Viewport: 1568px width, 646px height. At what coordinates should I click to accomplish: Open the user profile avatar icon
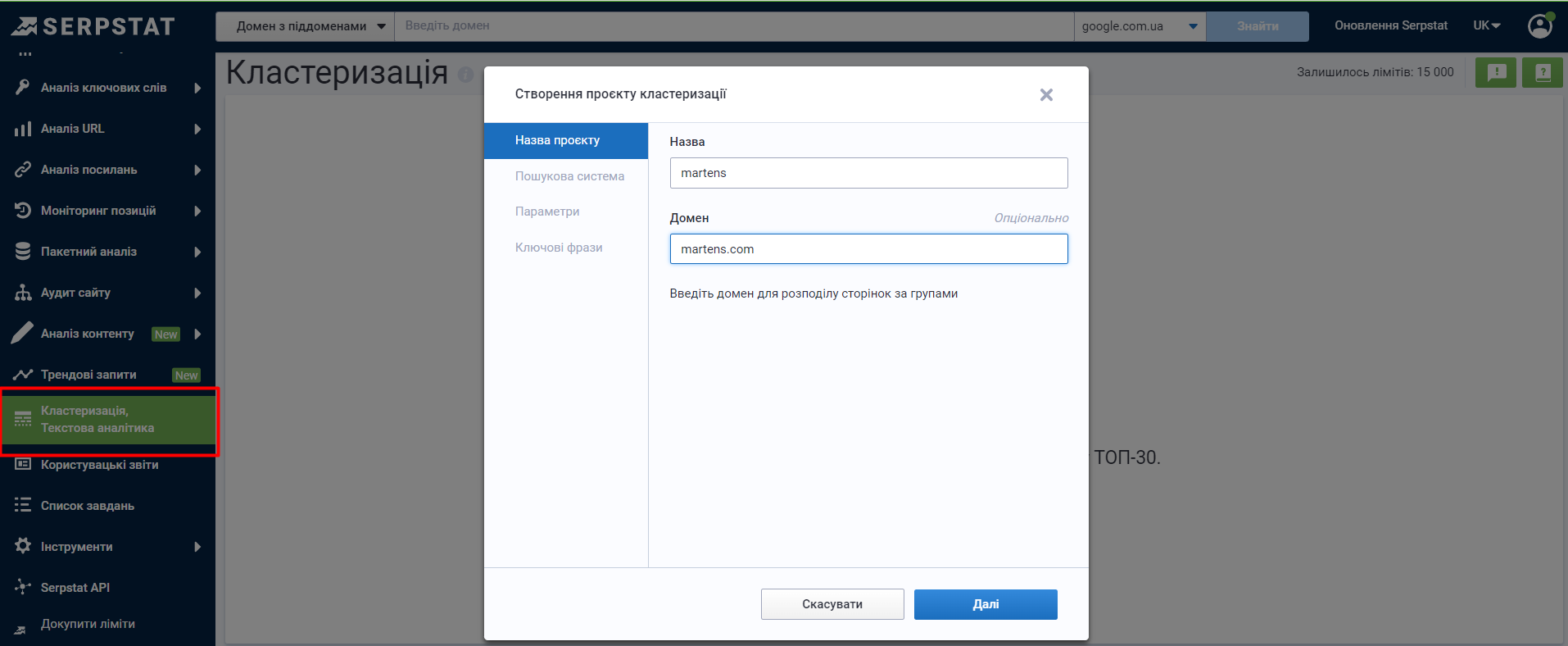pyautogui.click(x=1540, y=25)
